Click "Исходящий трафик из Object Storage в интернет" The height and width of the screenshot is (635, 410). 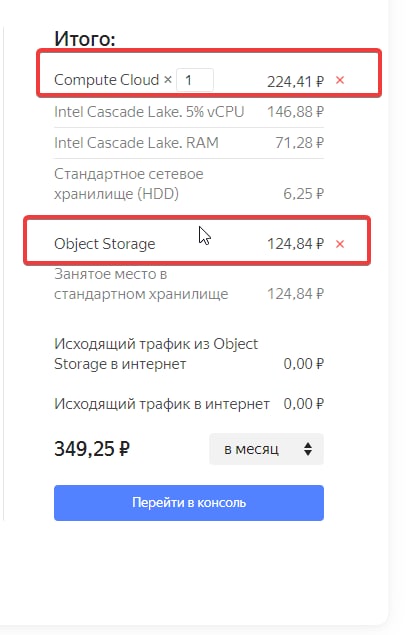point(156,354)
